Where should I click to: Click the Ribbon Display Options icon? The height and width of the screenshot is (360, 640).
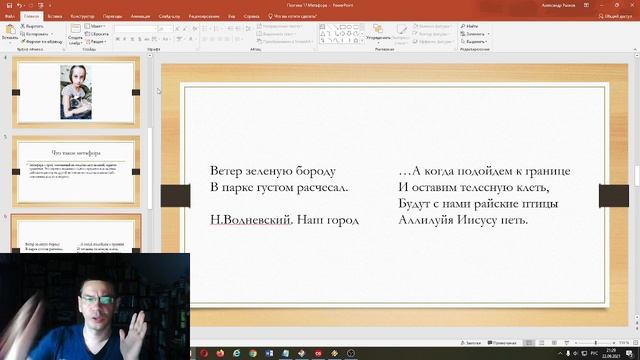[x=586, y=5]
